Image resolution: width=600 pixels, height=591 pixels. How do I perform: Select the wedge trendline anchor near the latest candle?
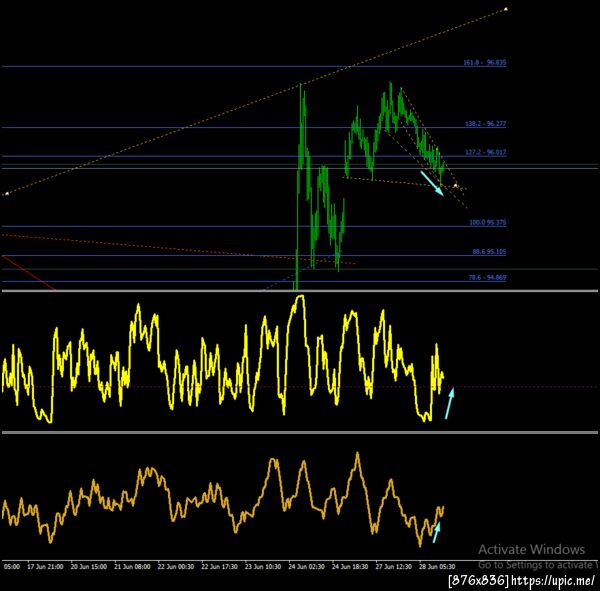pos(455,186)
